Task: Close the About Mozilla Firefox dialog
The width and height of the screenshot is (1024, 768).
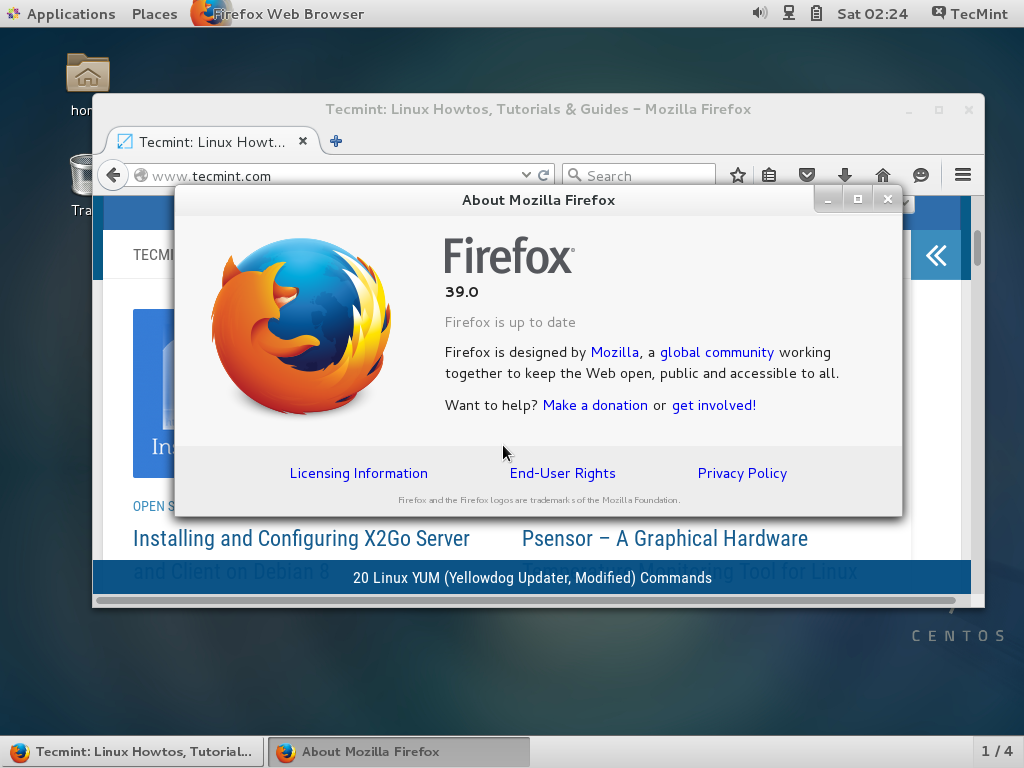Action: [888, 200]
